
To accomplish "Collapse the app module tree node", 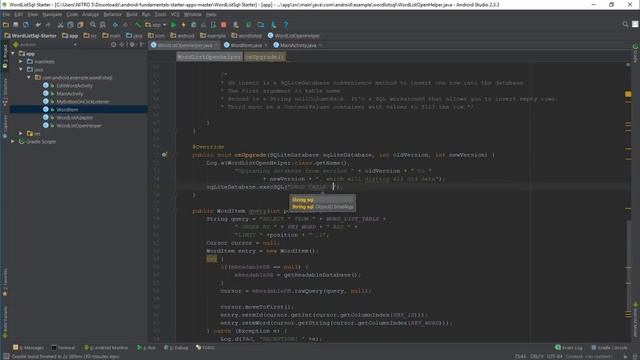I will 13,53.
